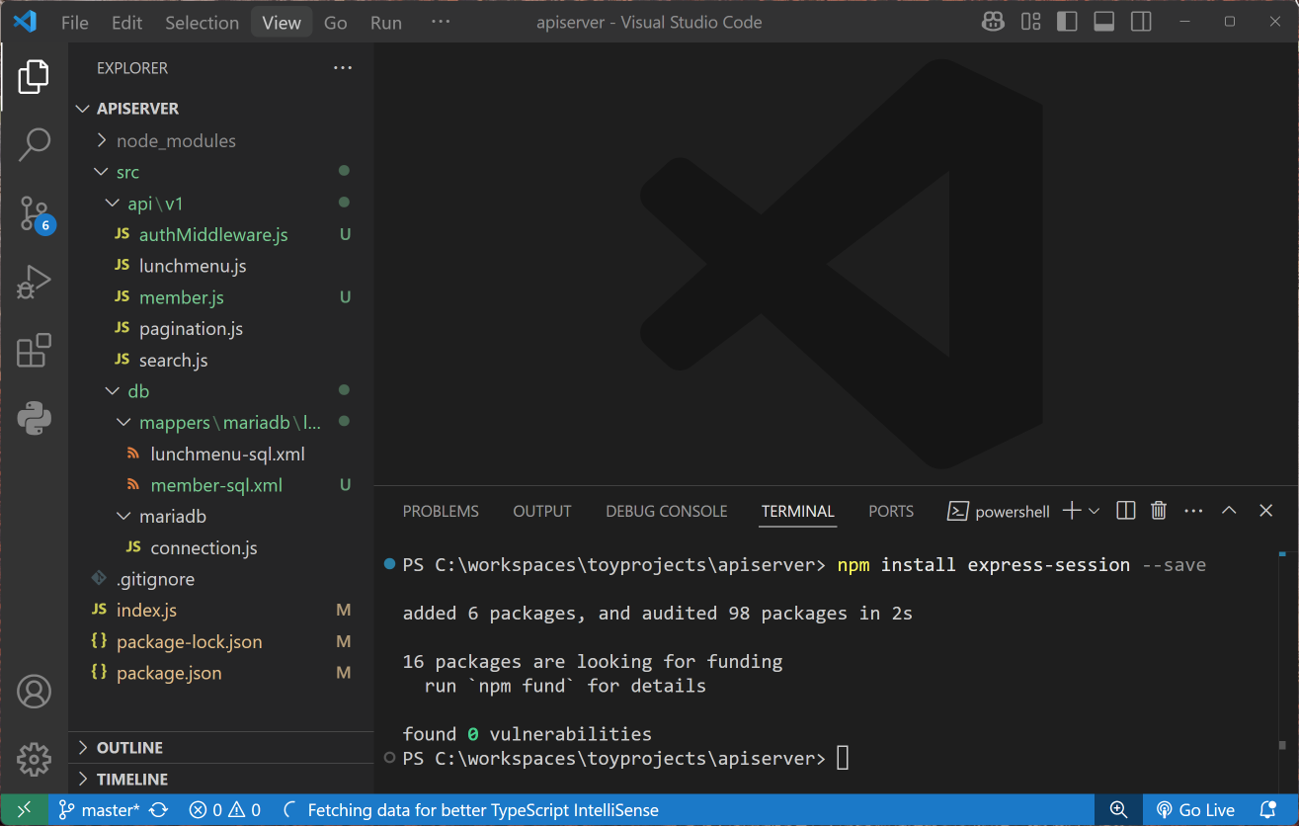Open package.json file
The image size is (1299, 826).
click(x=221, y=673)
